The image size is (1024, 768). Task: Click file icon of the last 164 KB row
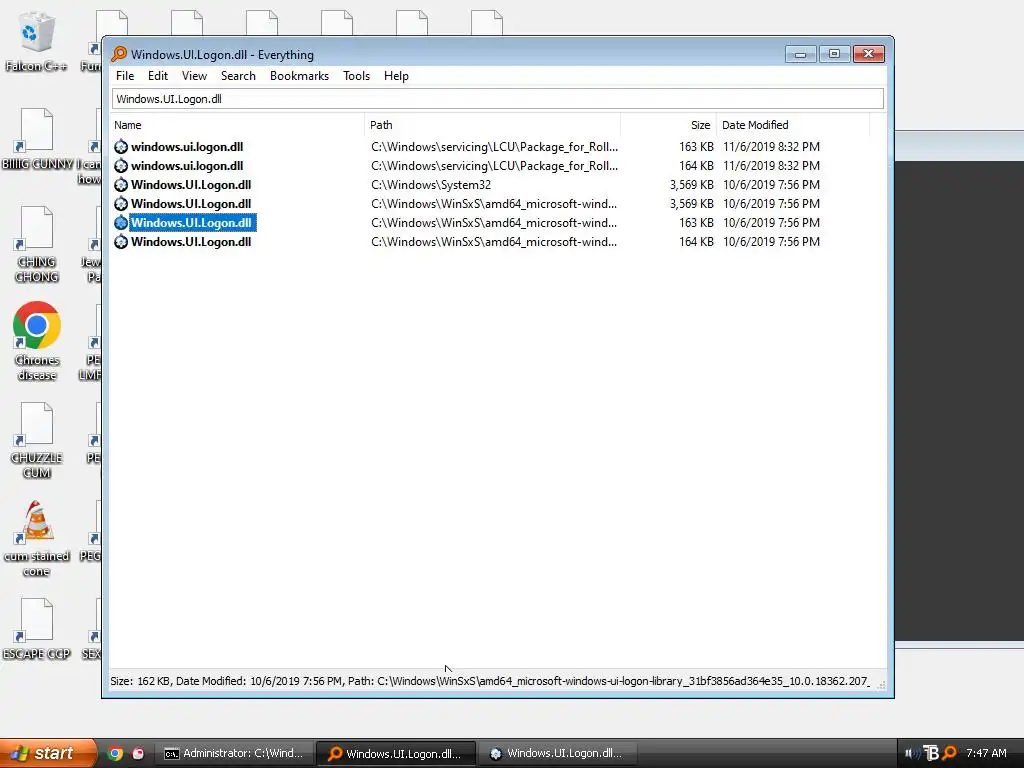[x=121, y=242]
